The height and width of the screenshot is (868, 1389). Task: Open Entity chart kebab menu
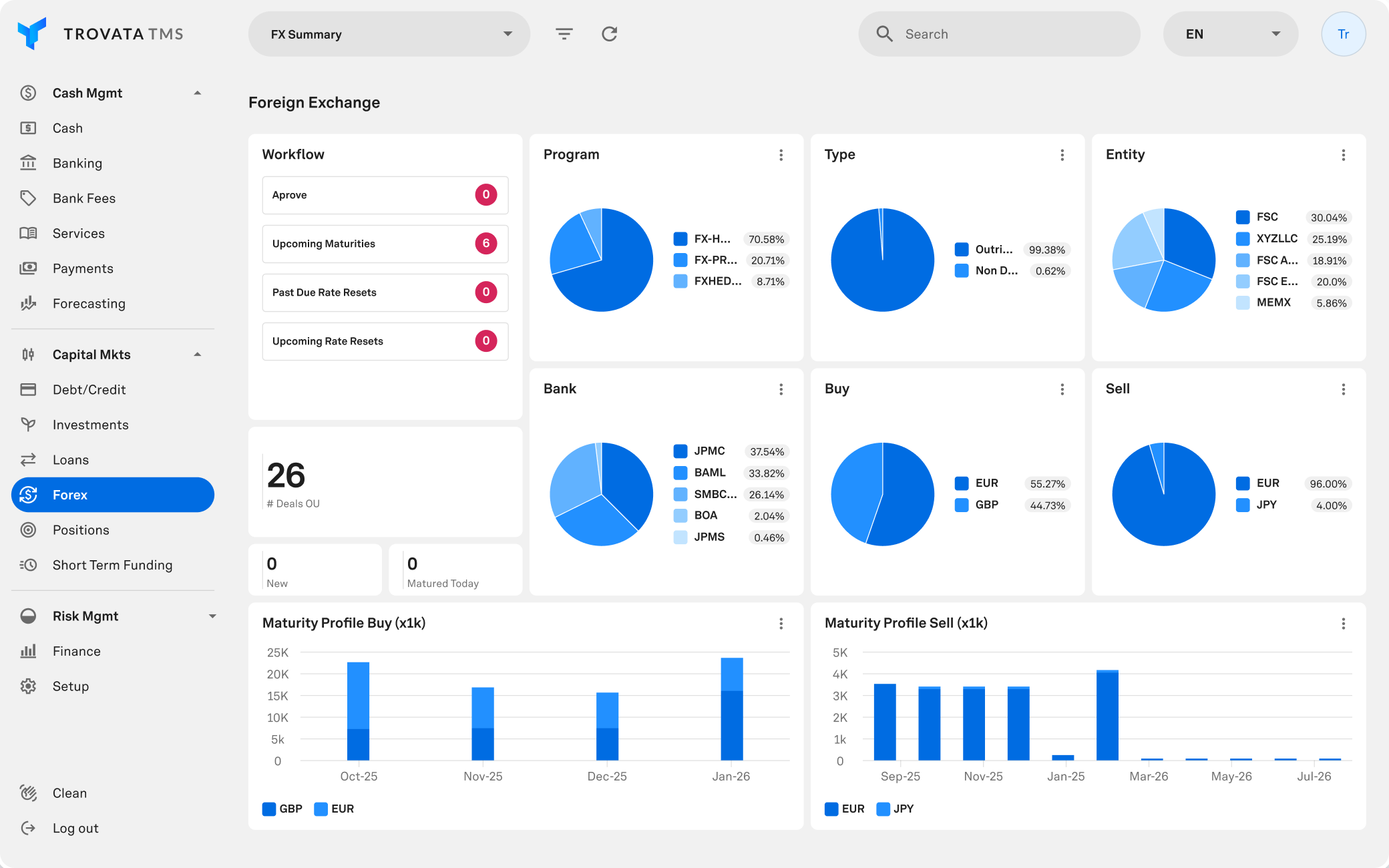click(1343, 155)
